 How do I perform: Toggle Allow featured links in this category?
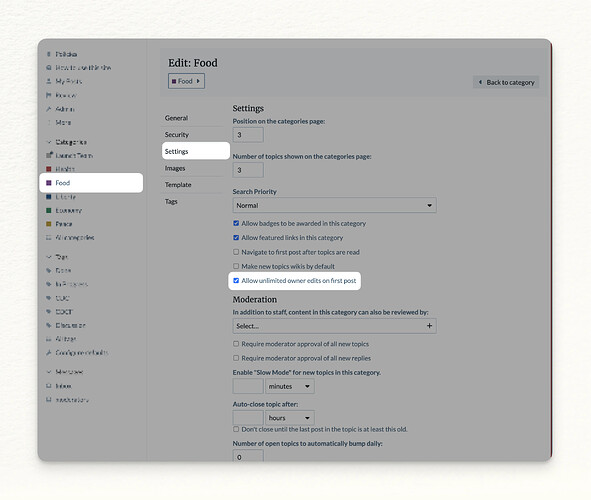[236, 238]
